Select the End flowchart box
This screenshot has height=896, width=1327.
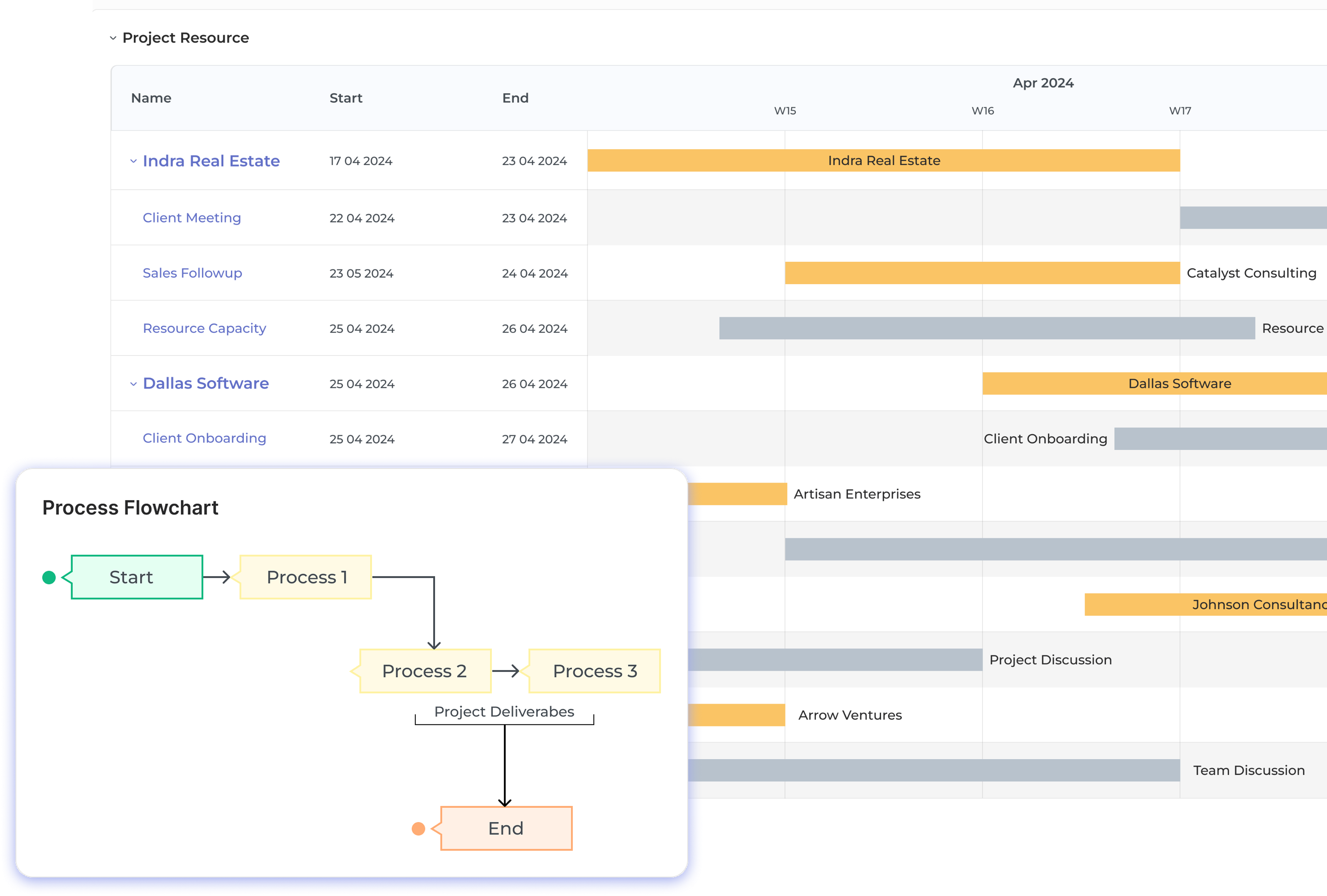coord(506,829)
